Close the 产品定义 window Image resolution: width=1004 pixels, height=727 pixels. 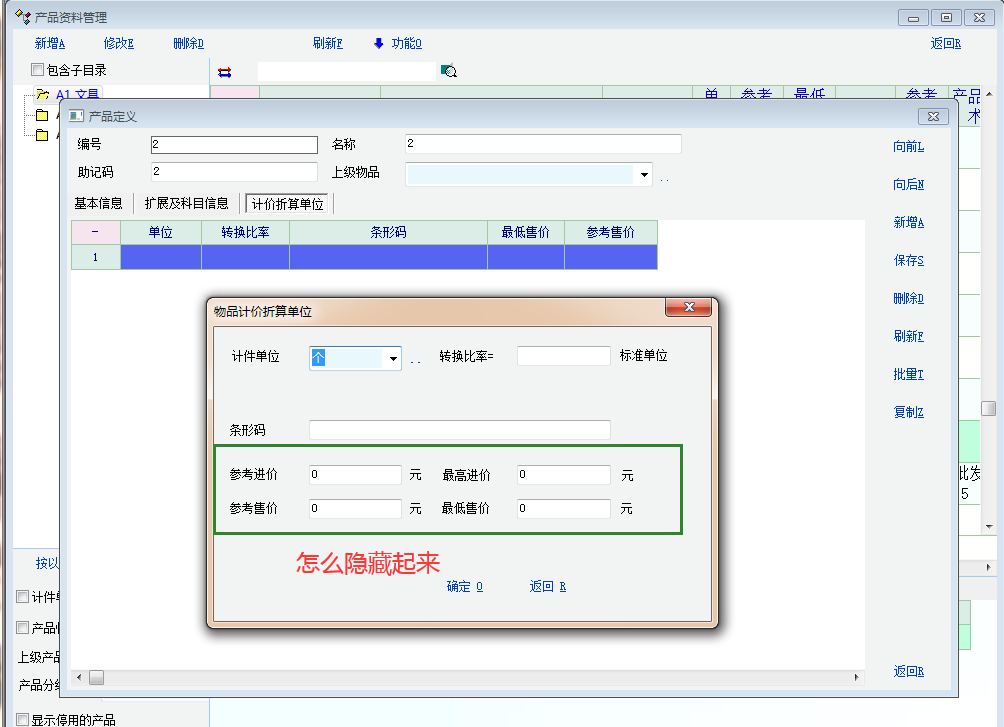[933, 116]
